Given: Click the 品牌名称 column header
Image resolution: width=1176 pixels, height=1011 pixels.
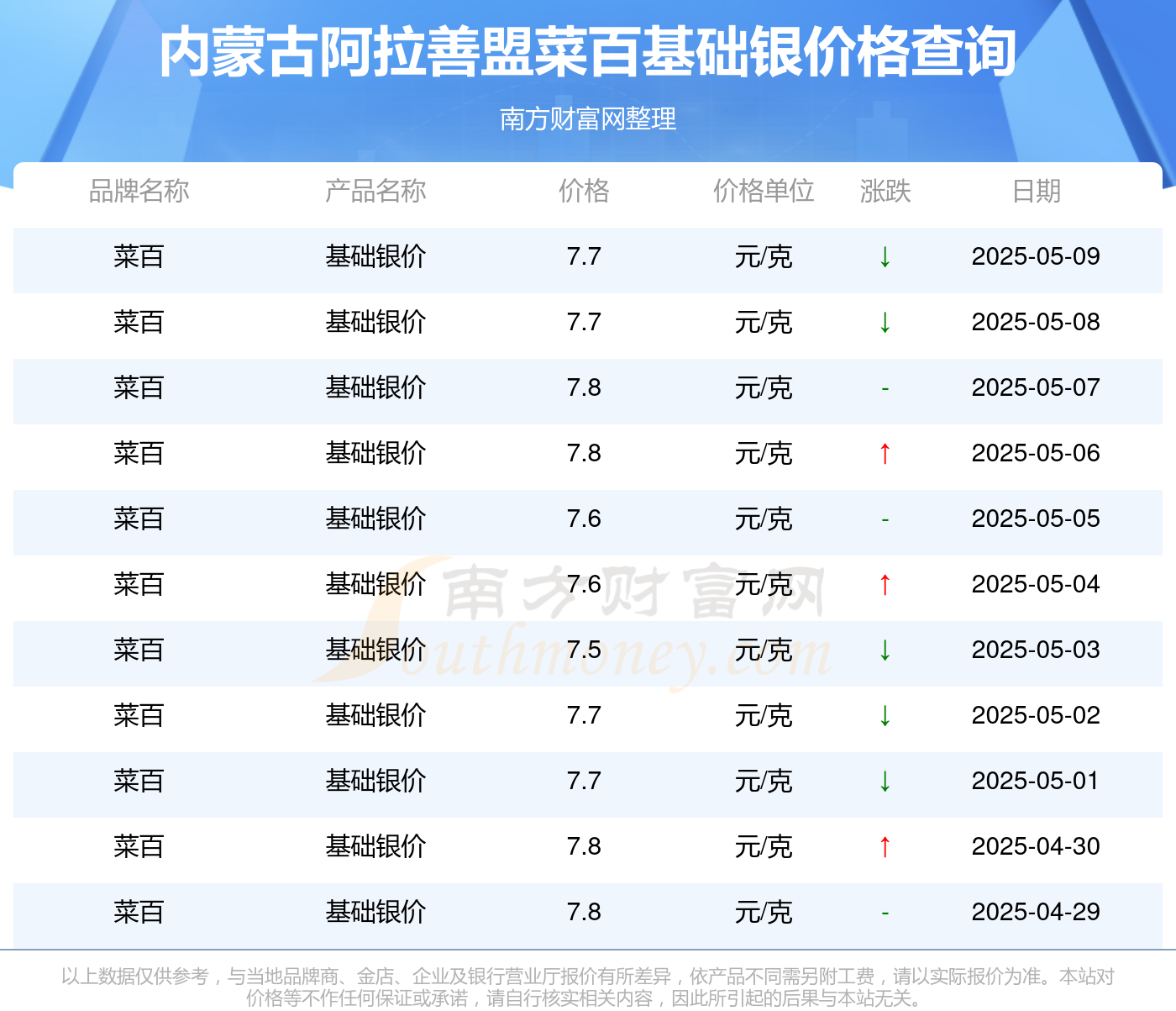Looking at the screenshot, I should tap(139, 191).
